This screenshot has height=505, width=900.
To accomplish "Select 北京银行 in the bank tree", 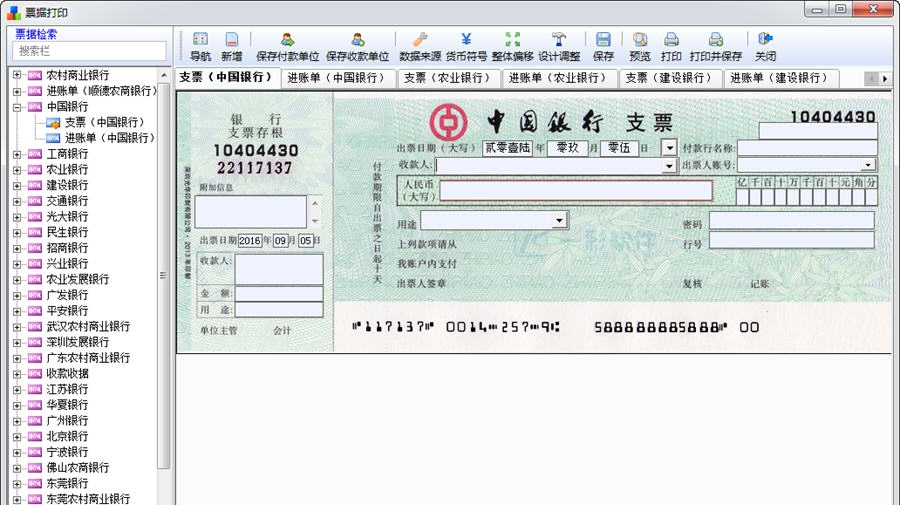I will tap(67, 436).
